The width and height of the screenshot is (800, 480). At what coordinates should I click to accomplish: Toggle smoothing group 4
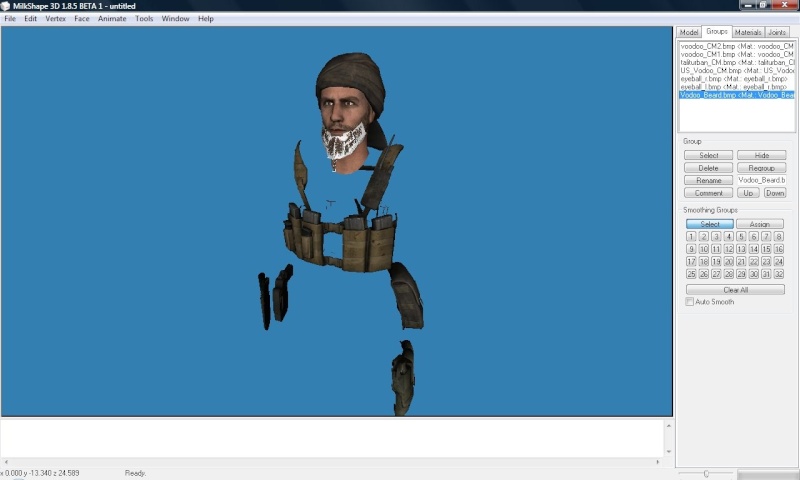pos(729,236)
